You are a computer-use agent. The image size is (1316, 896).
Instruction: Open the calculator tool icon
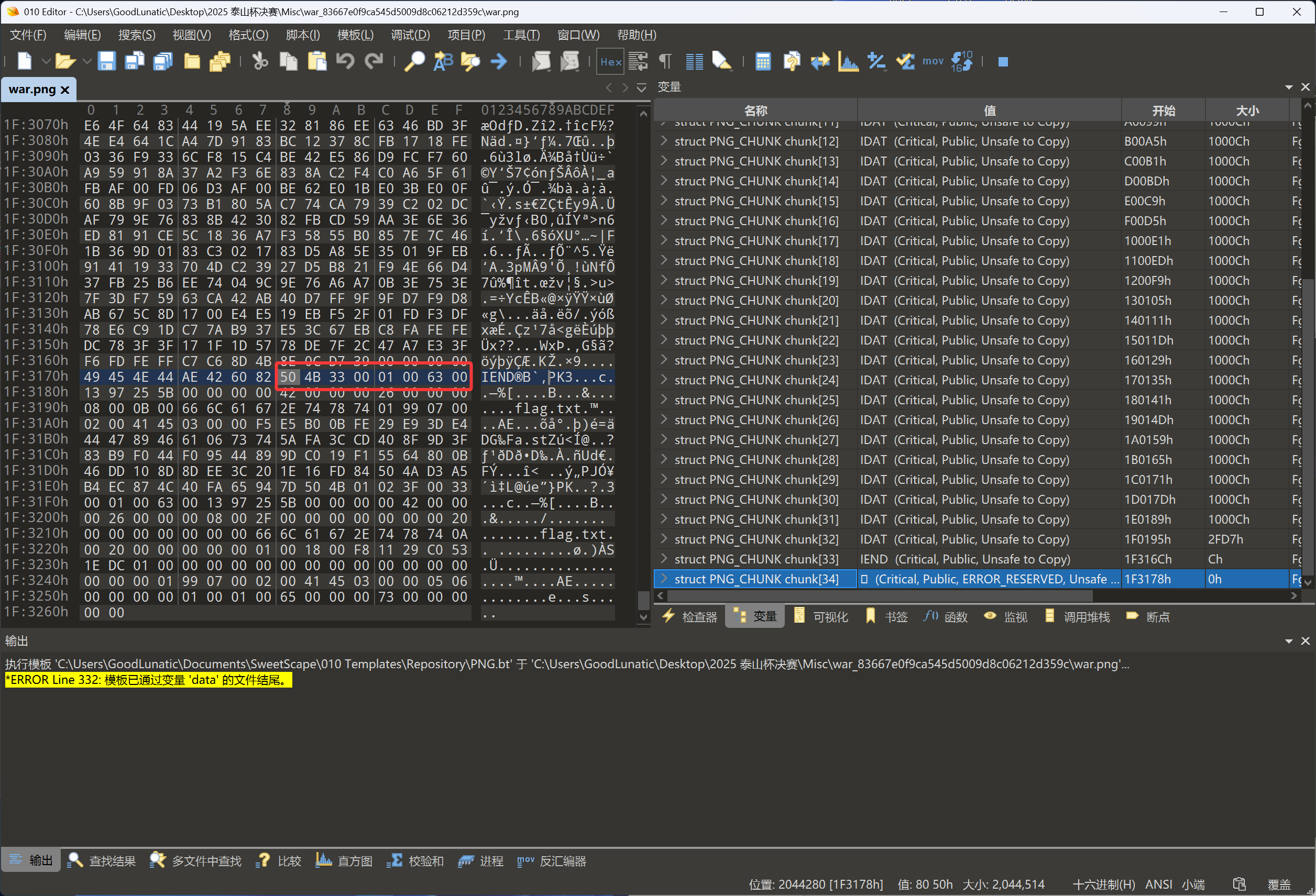(x=763, y=61)
